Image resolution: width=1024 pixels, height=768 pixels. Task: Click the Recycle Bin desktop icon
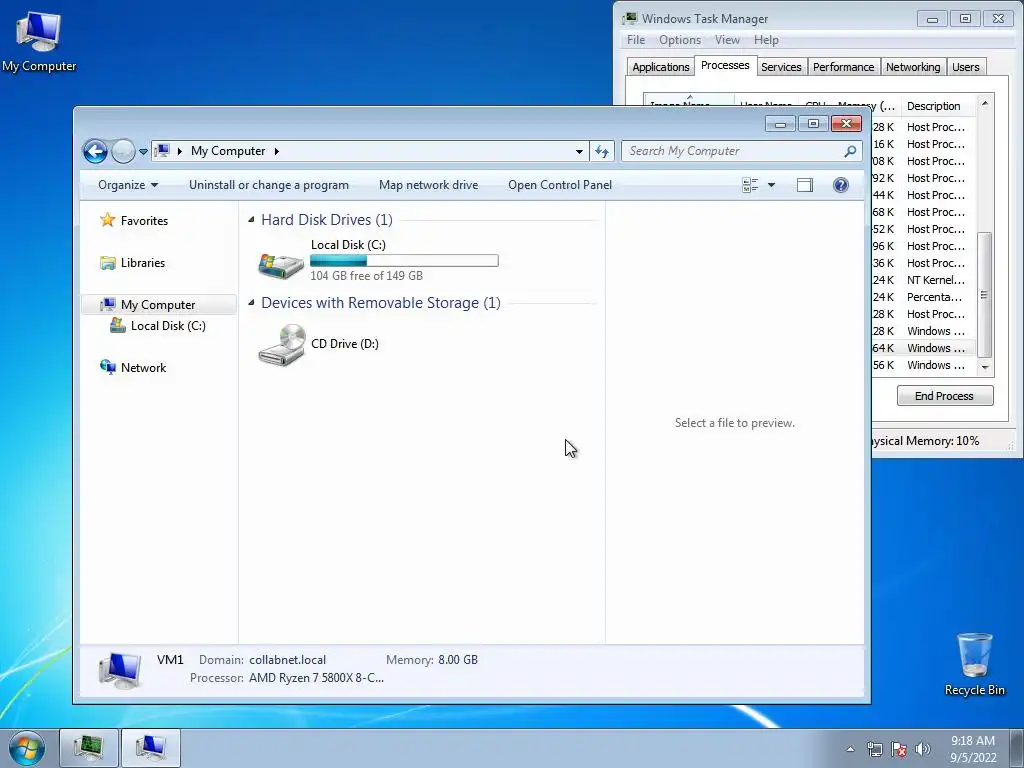point(974,665)
